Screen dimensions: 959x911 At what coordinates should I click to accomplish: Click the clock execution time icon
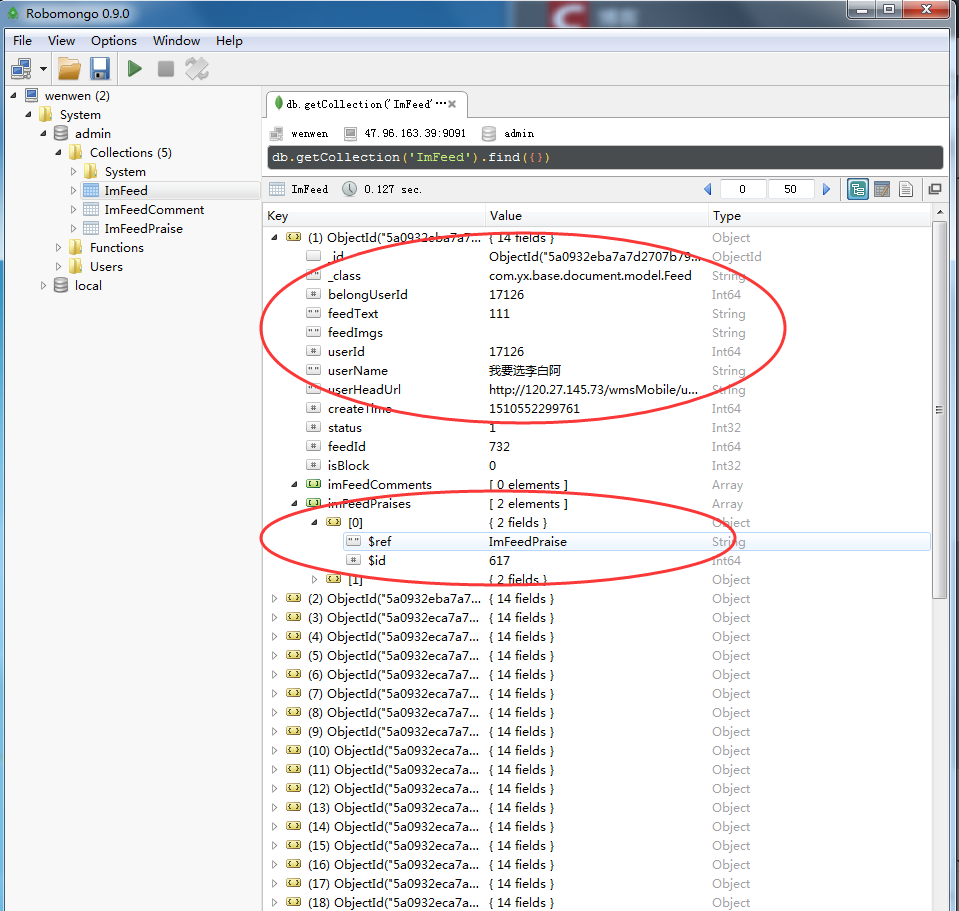[349, 189]
